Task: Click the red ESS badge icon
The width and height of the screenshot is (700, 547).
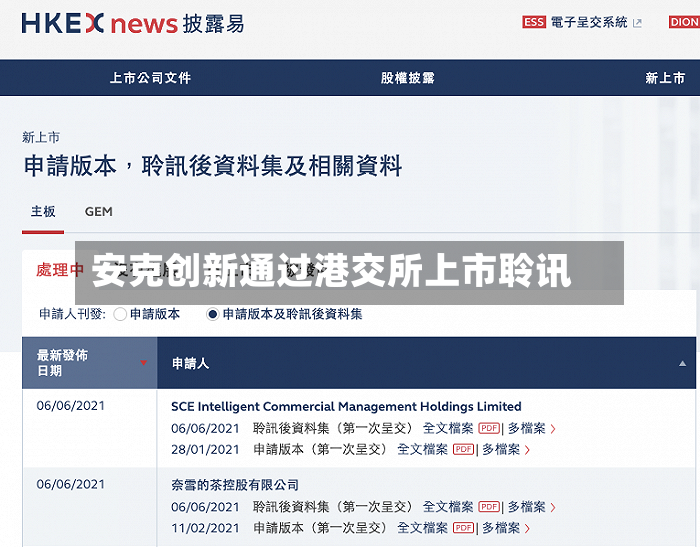Action: [534, 22]
